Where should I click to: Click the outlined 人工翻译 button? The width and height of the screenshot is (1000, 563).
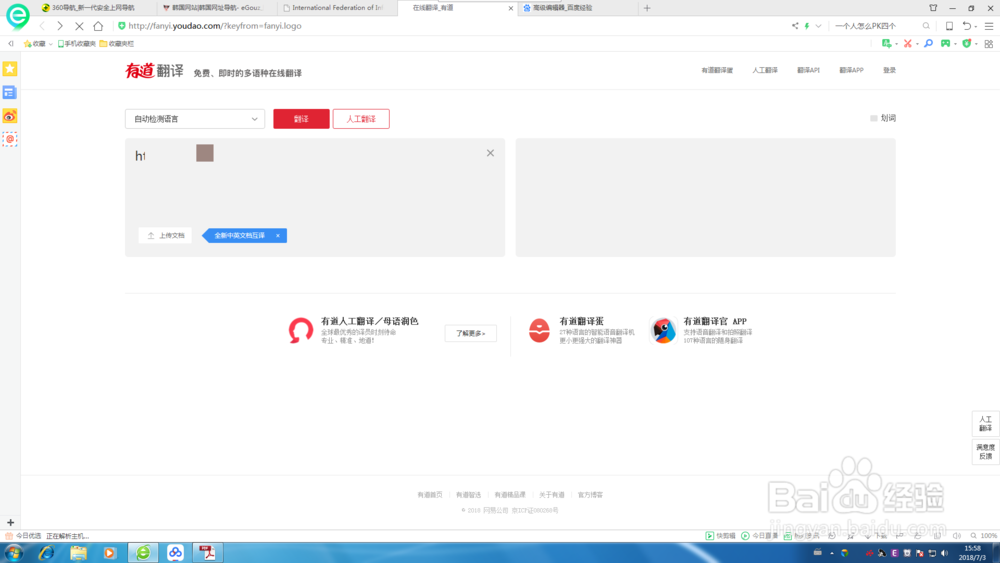pos(361,119)
